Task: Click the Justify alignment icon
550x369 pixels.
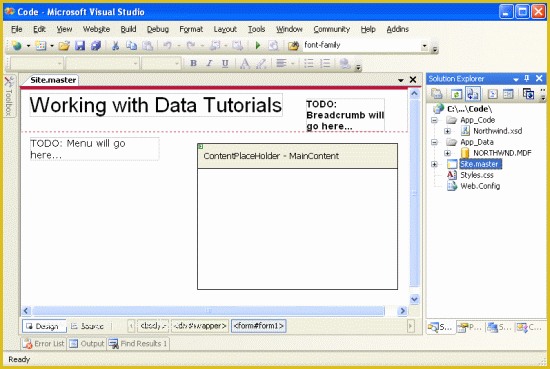Action: pyautogui.click(x=281, y=63)
